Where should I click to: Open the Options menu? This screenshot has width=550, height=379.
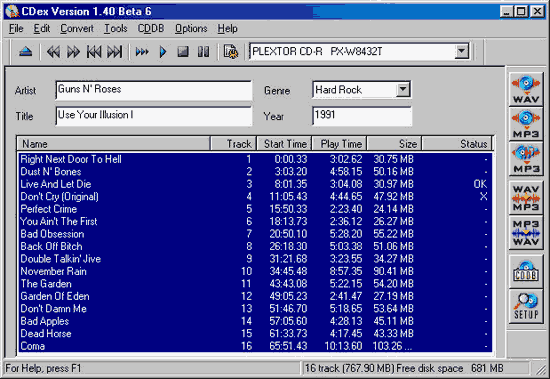tap(191, 28)
